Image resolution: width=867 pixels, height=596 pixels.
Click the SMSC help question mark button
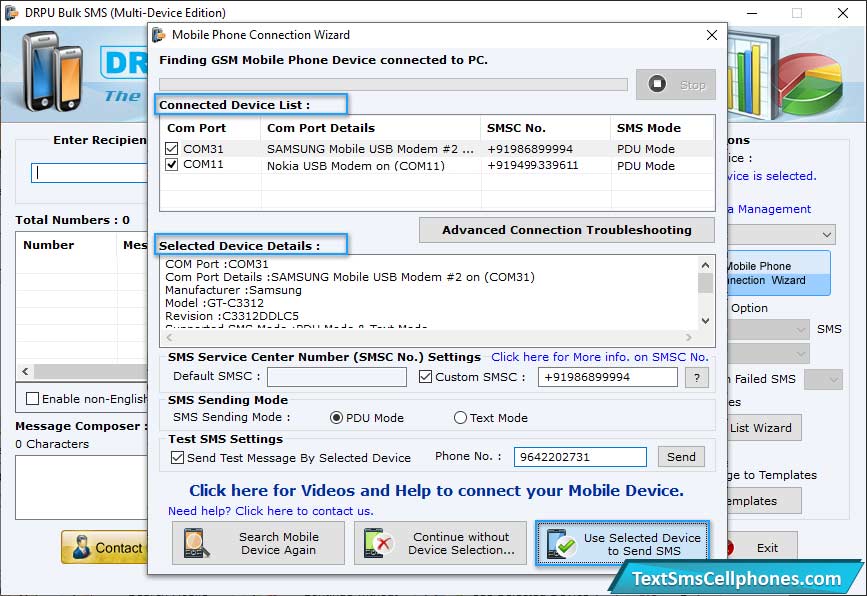click(x=697, y=378)
